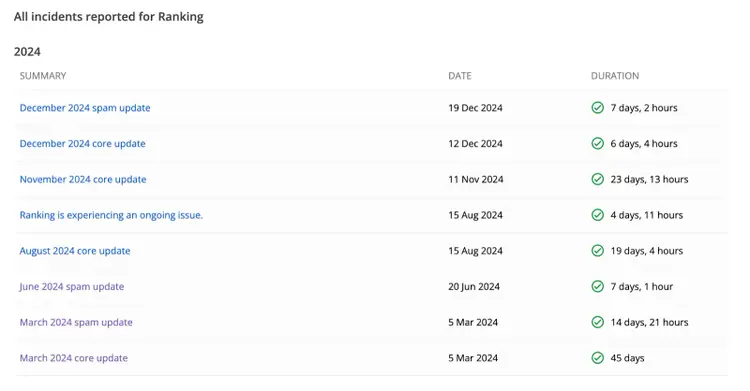Select 15 Aug 2024 date in August core update row
This screenshot has width=750, height=391.
click(x=475, y=251)
